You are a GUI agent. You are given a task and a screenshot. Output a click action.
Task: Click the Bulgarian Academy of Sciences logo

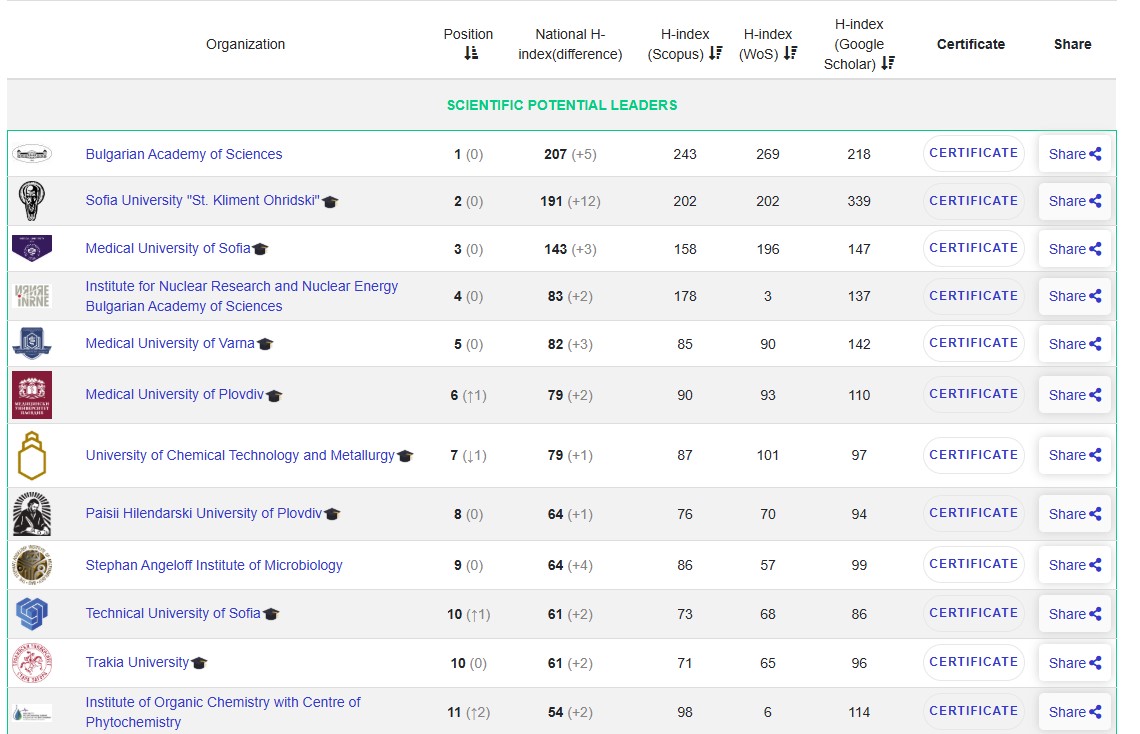32,153
